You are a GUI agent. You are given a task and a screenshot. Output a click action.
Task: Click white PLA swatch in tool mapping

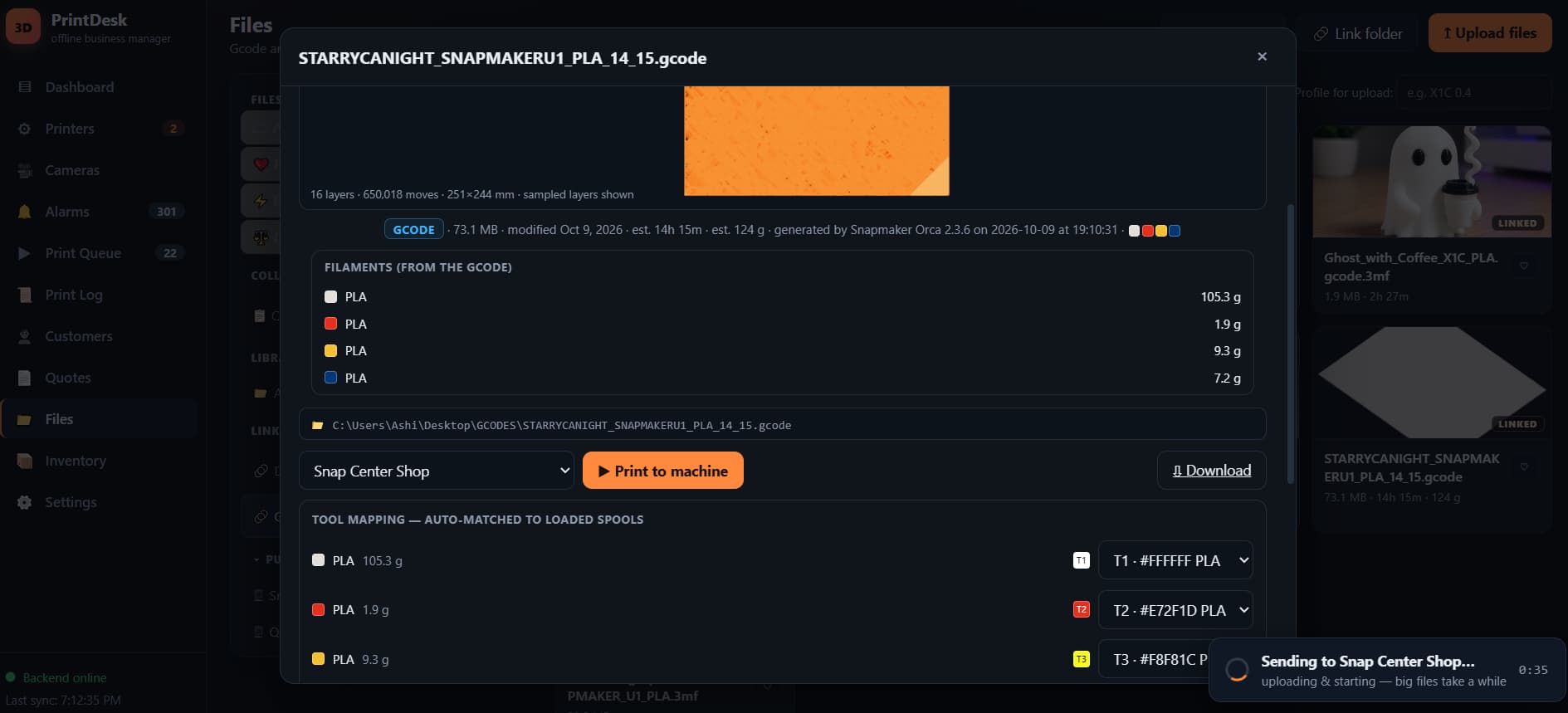[318, 560]
